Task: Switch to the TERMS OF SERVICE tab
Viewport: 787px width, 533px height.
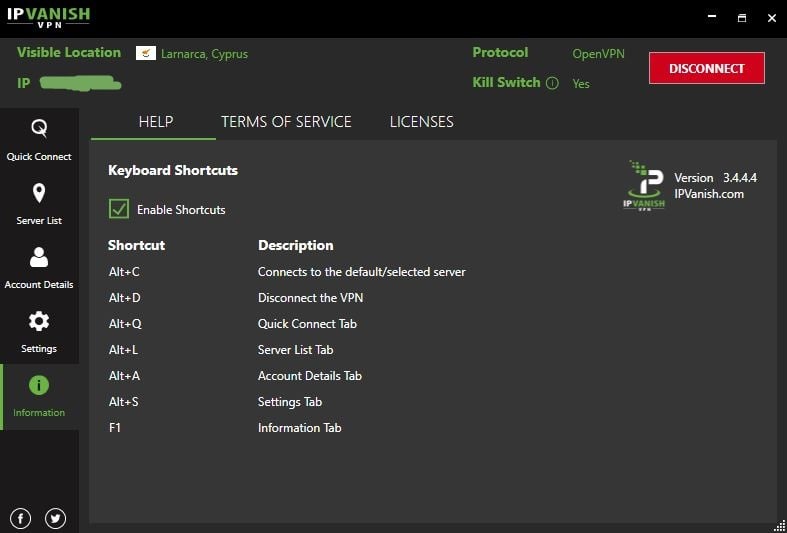Action: 286,122
